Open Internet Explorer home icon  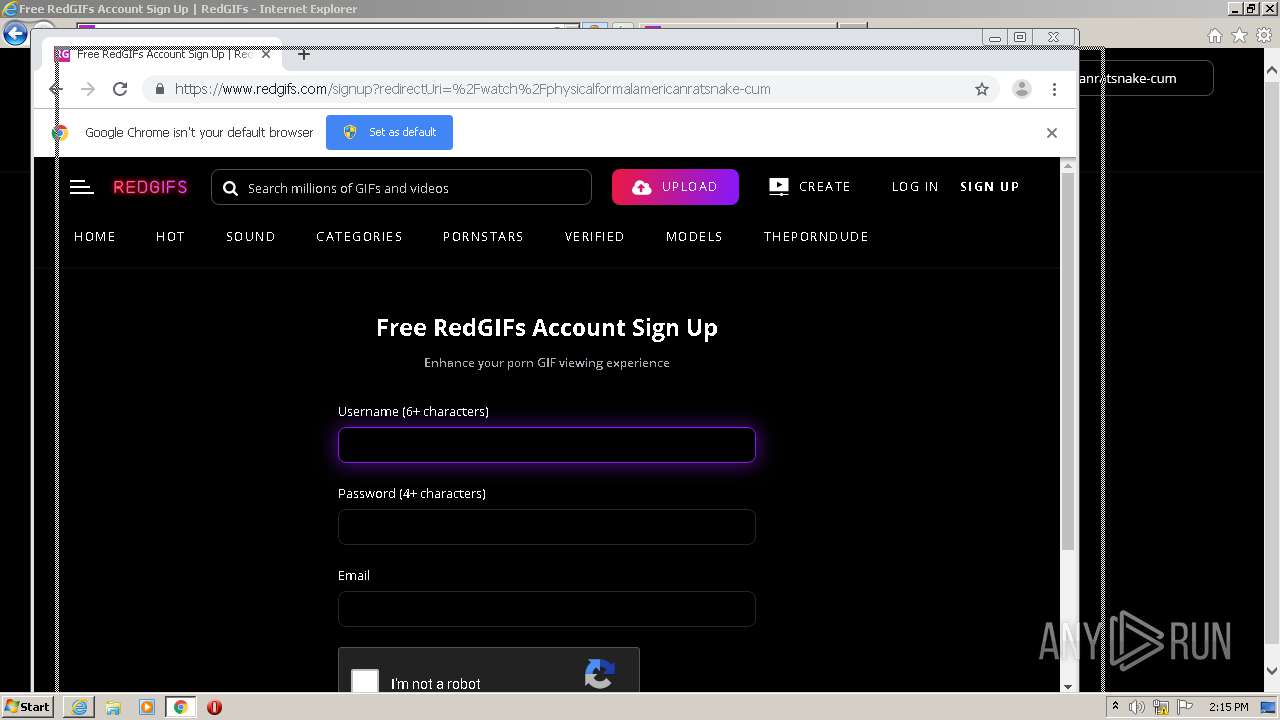click(x=1214, y=35)
